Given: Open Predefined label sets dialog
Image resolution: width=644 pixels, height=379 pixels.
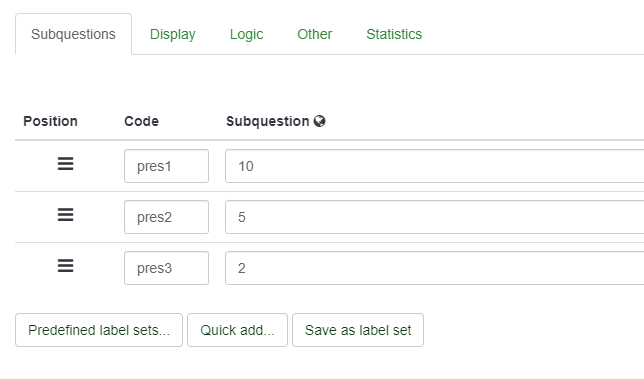Looking at the screenshot, I should coord(99,330).
